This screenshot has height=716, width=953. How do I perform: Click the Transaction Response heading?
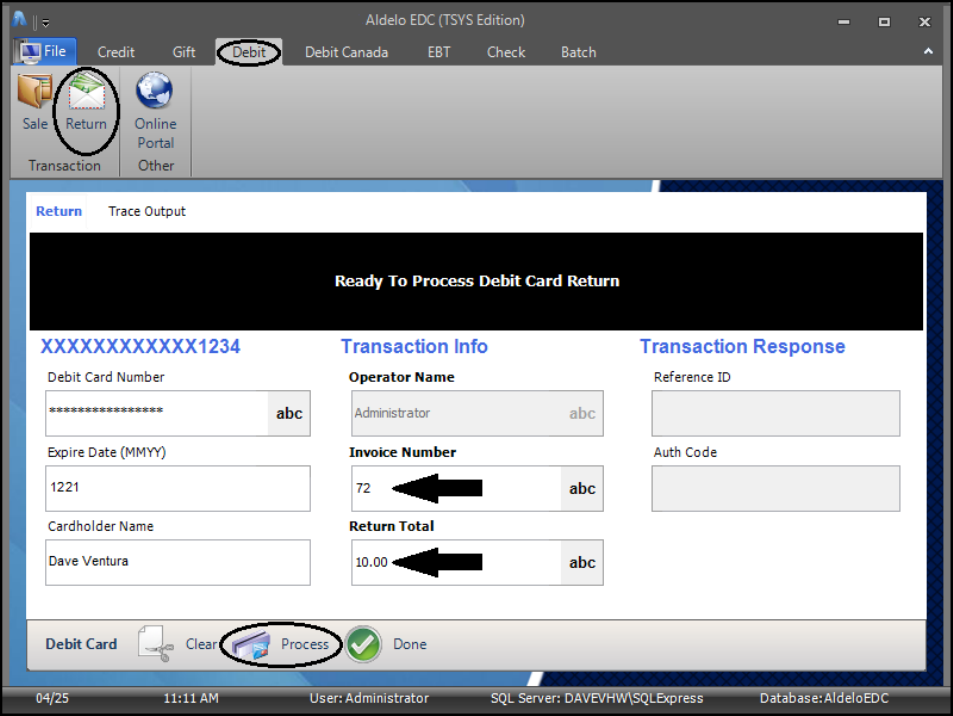(742, 346)
